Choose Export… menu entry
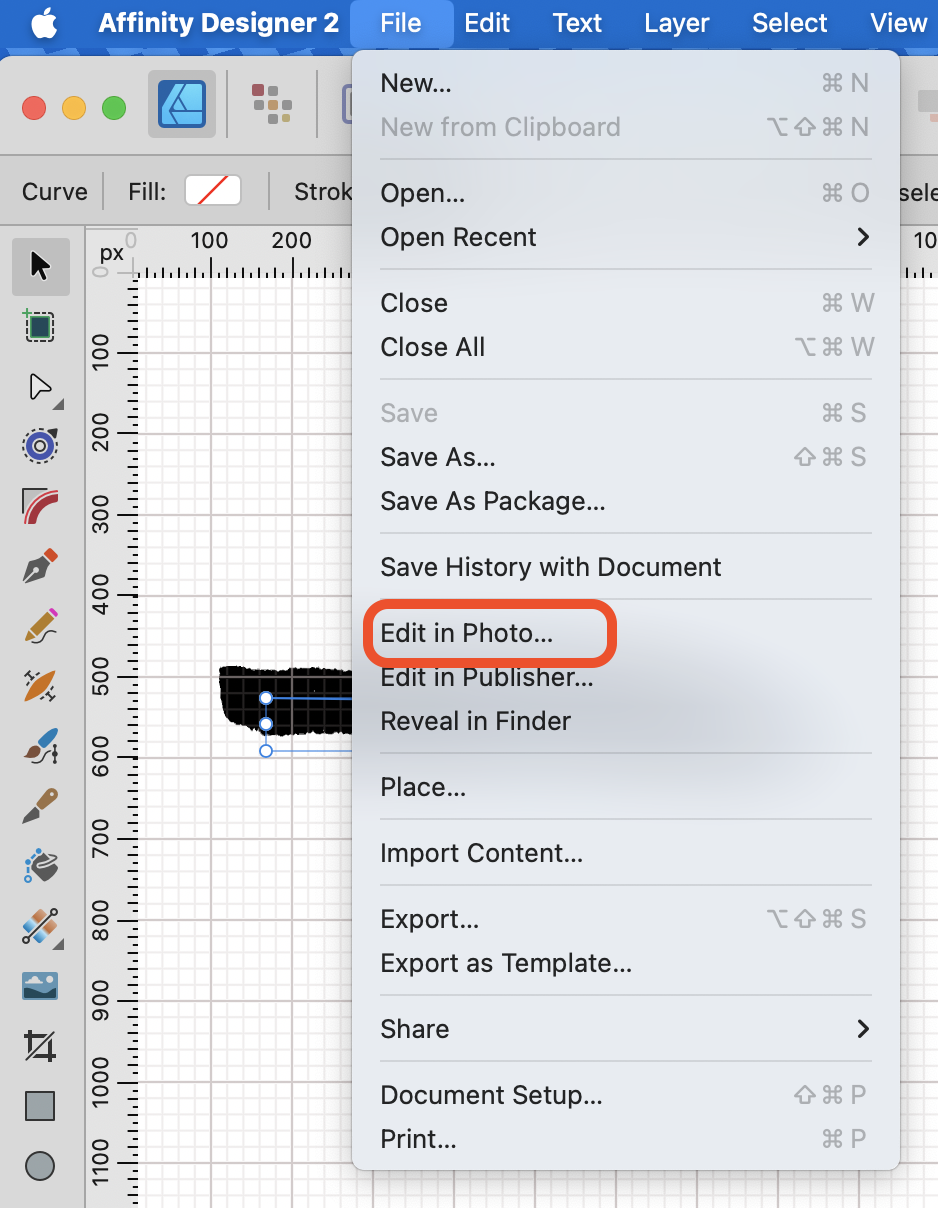Screen dimensions: 938x1208 [626, 919]
